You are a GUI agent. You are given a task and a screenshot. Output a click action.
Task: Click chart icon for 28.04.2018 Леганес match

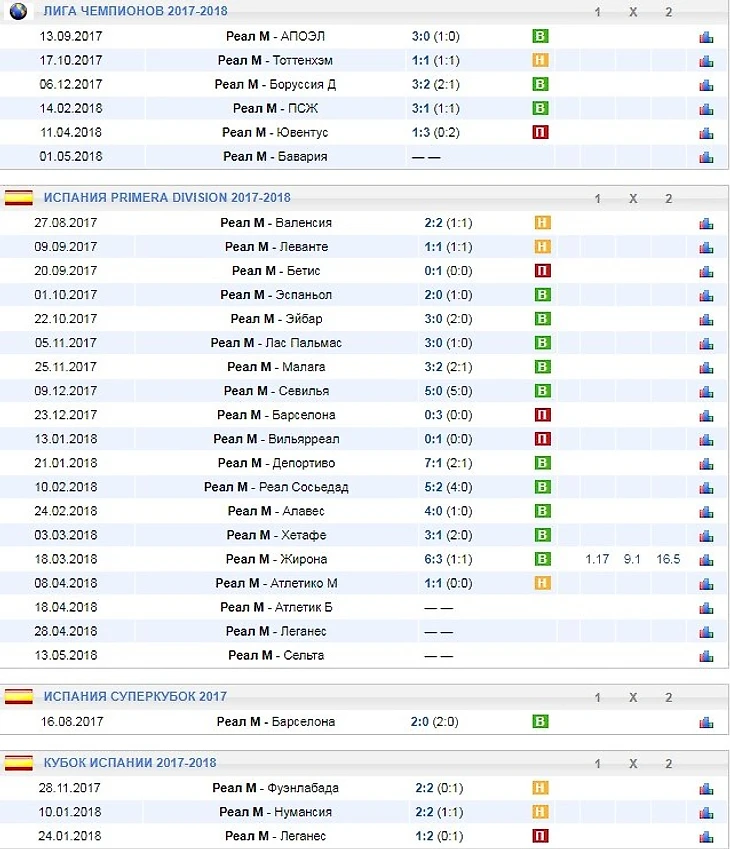pos(706,631)
